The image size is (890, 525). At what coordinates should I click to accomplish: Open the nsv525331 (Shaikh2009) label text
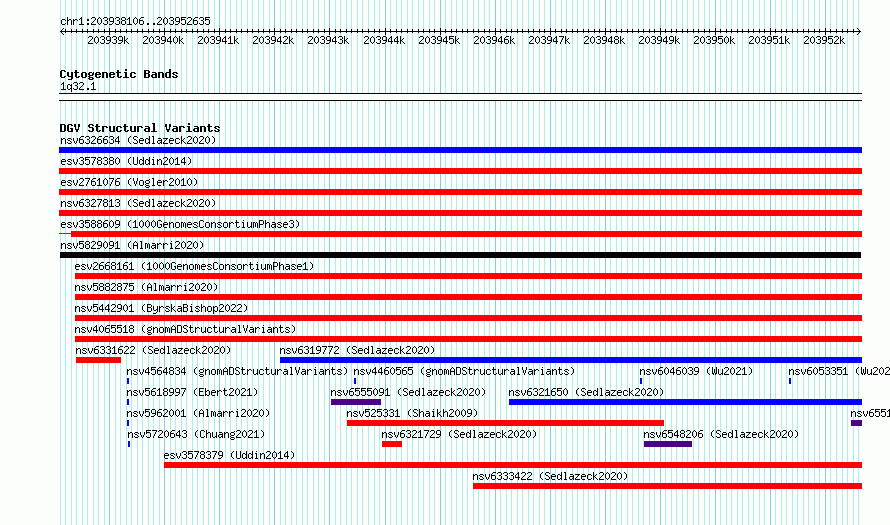412,413
